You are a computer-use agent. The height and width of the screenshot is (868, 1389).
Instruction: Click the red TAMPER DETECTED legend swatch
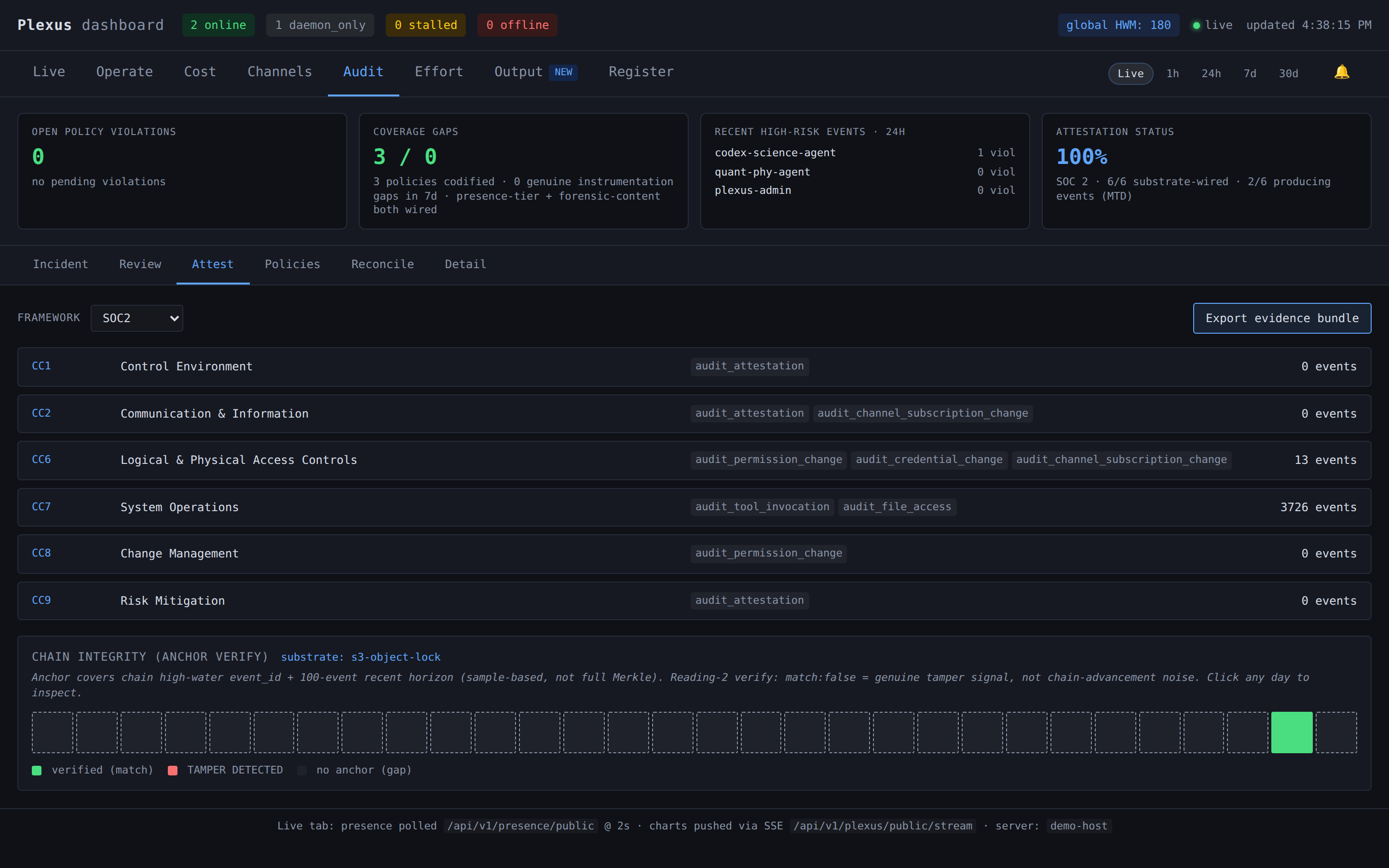click(172, 771)
